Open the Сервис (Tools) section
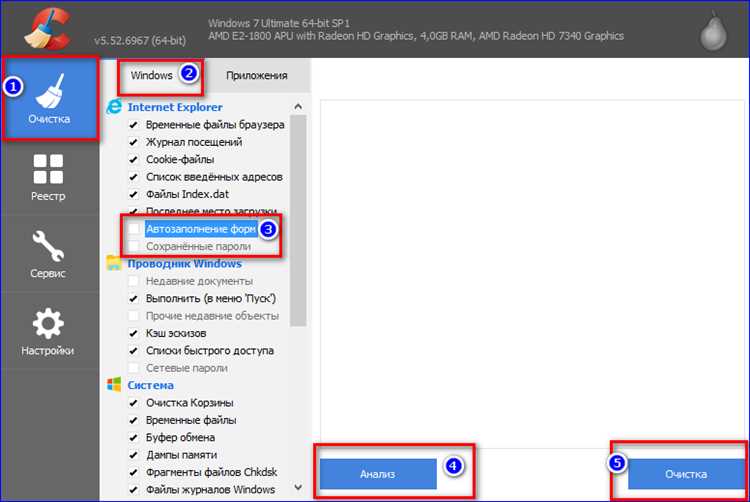750x502 pixels. coord(48,254)
